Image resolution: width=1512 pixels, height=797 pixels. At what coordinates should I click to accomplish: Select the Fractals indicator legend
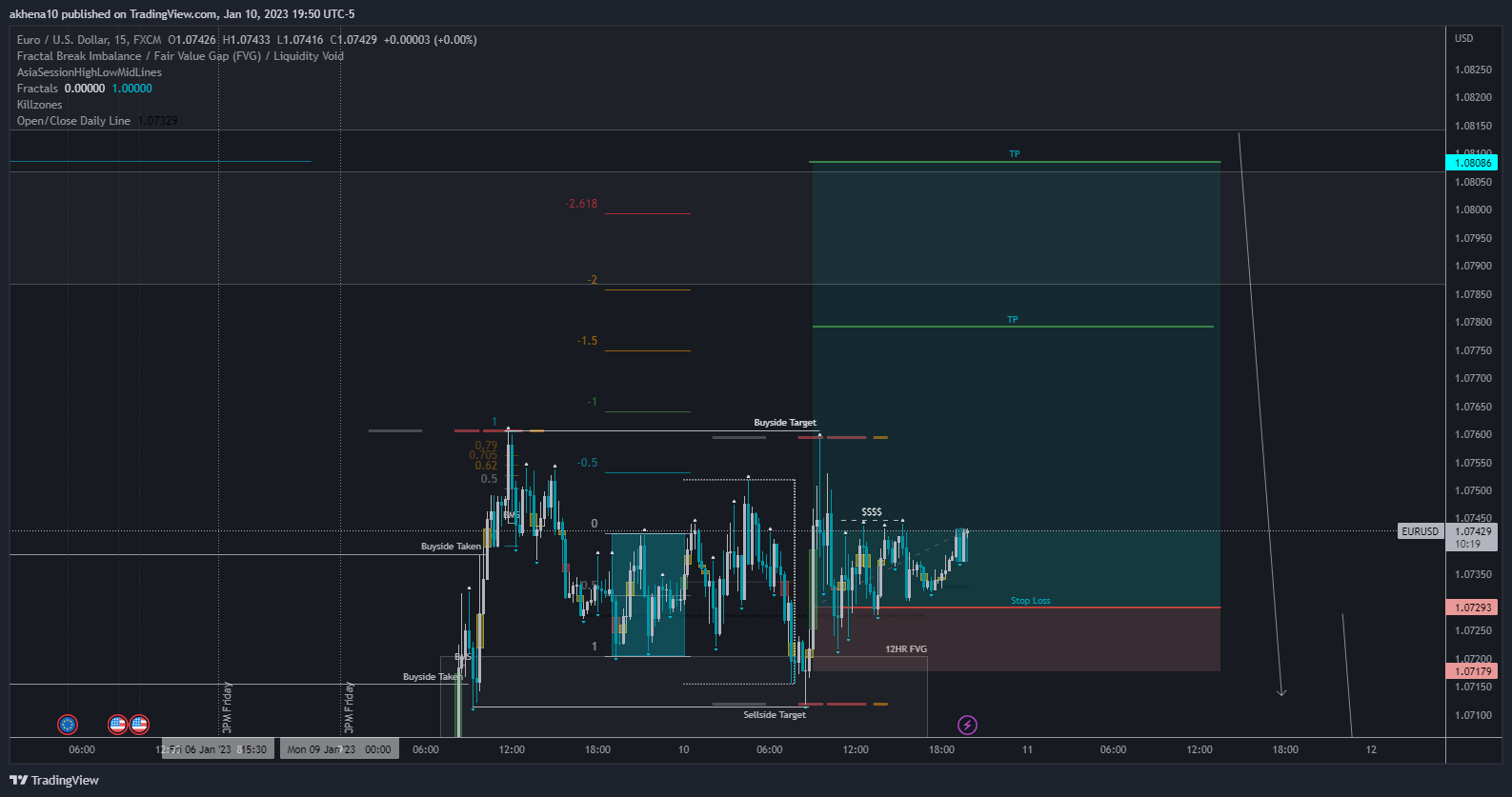pos(37,89)
